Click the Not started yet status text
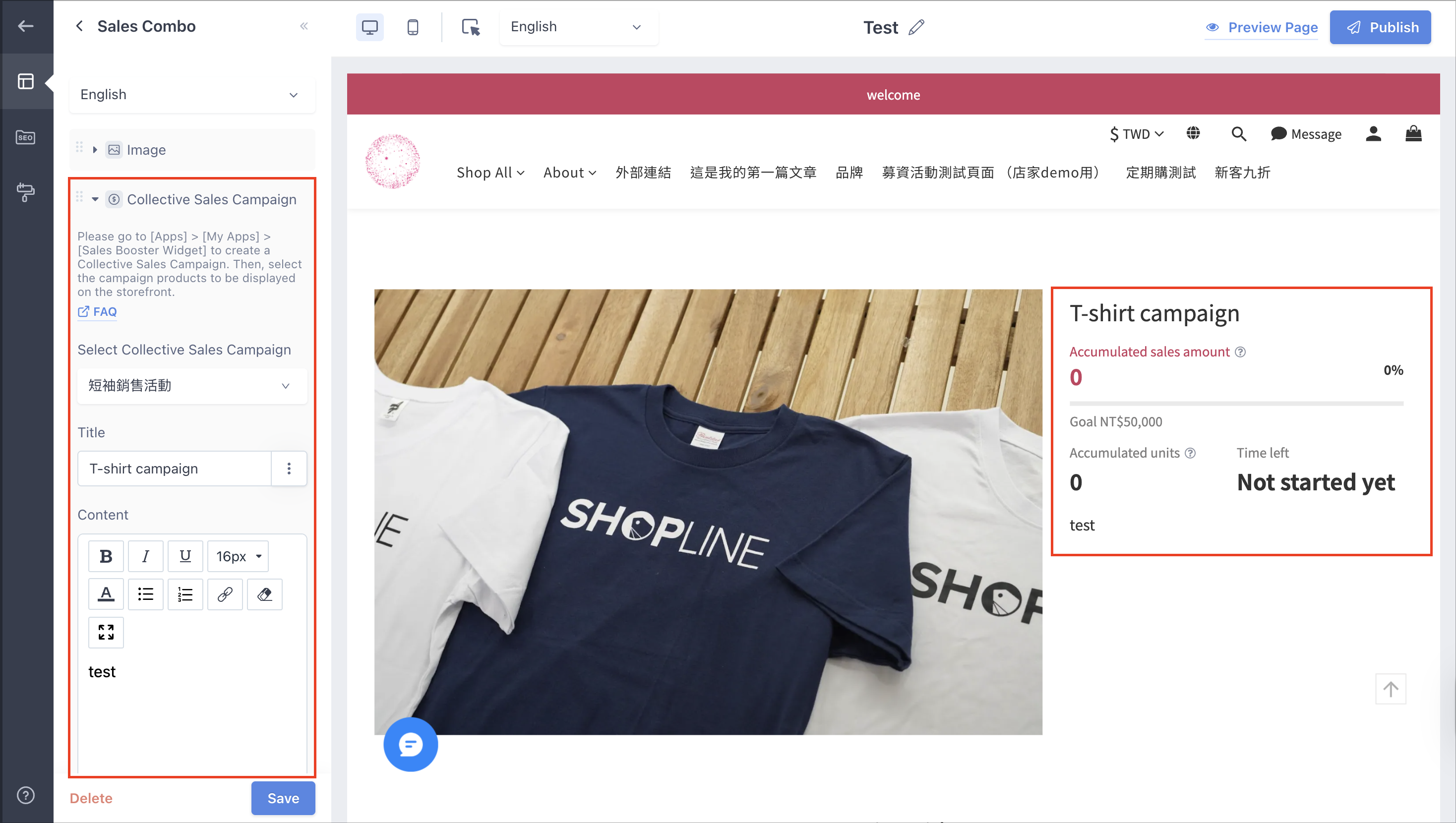The height and width of the screenshot is (823, 1456). [x=1316, y=482]
